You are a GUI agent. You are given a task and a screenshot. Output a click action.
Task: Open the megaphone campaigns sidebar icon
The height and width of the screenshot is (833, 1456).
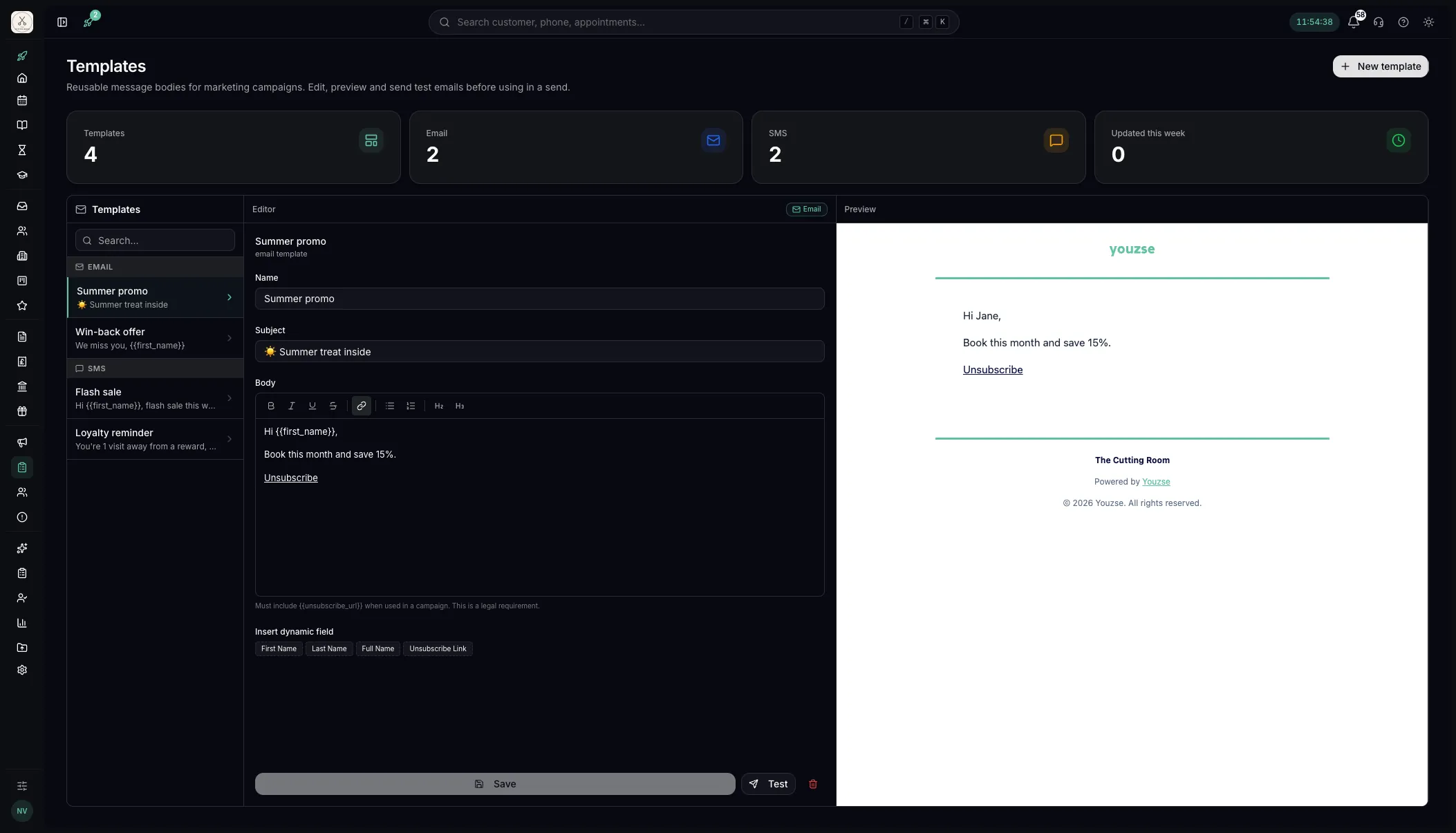(x=22, y=442)
